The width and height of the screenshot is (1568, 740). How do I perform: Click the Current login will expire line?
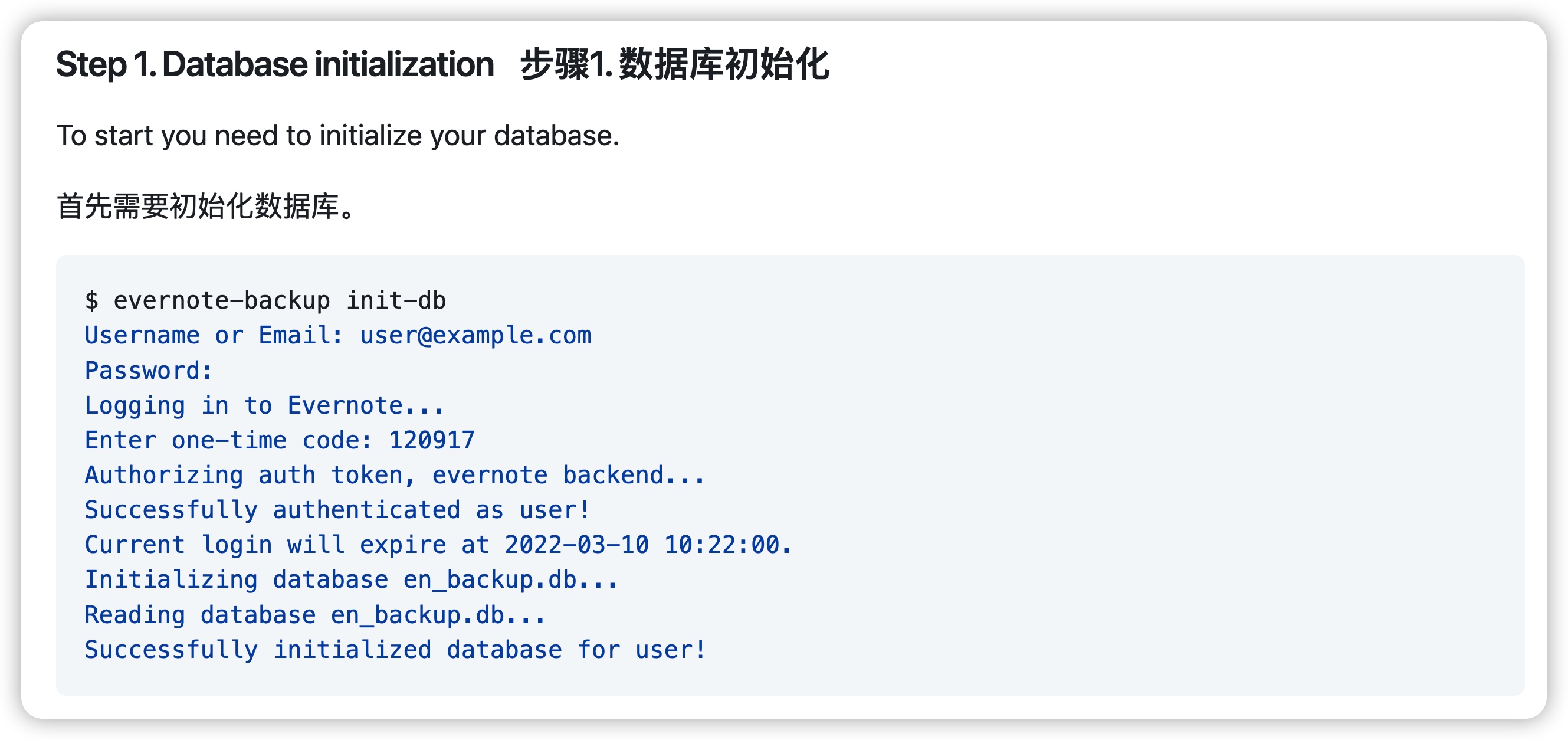click(x=438, y=545)
